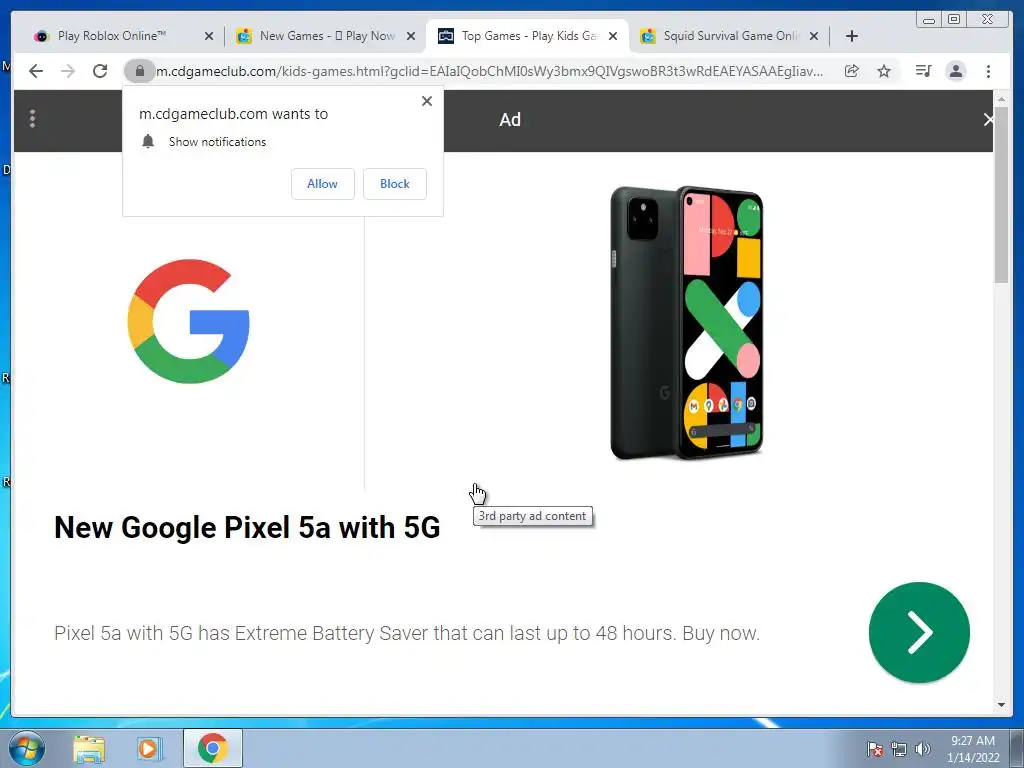Click the forward navigation arrow
Viewport: 1024px width, 768px height.
[x=68, y=71]
